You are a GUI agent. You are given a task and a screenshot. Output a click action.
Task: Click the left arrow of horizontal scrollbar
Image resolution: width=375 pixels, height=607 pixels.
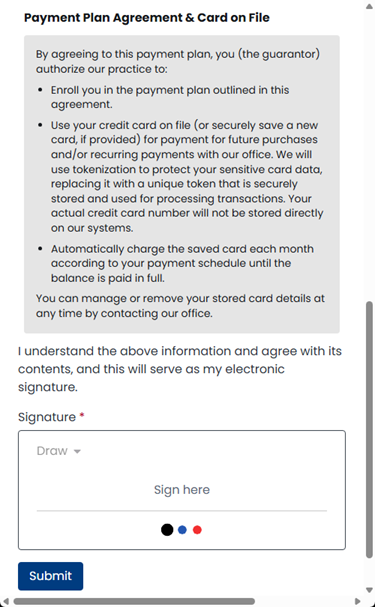point(5,602)
